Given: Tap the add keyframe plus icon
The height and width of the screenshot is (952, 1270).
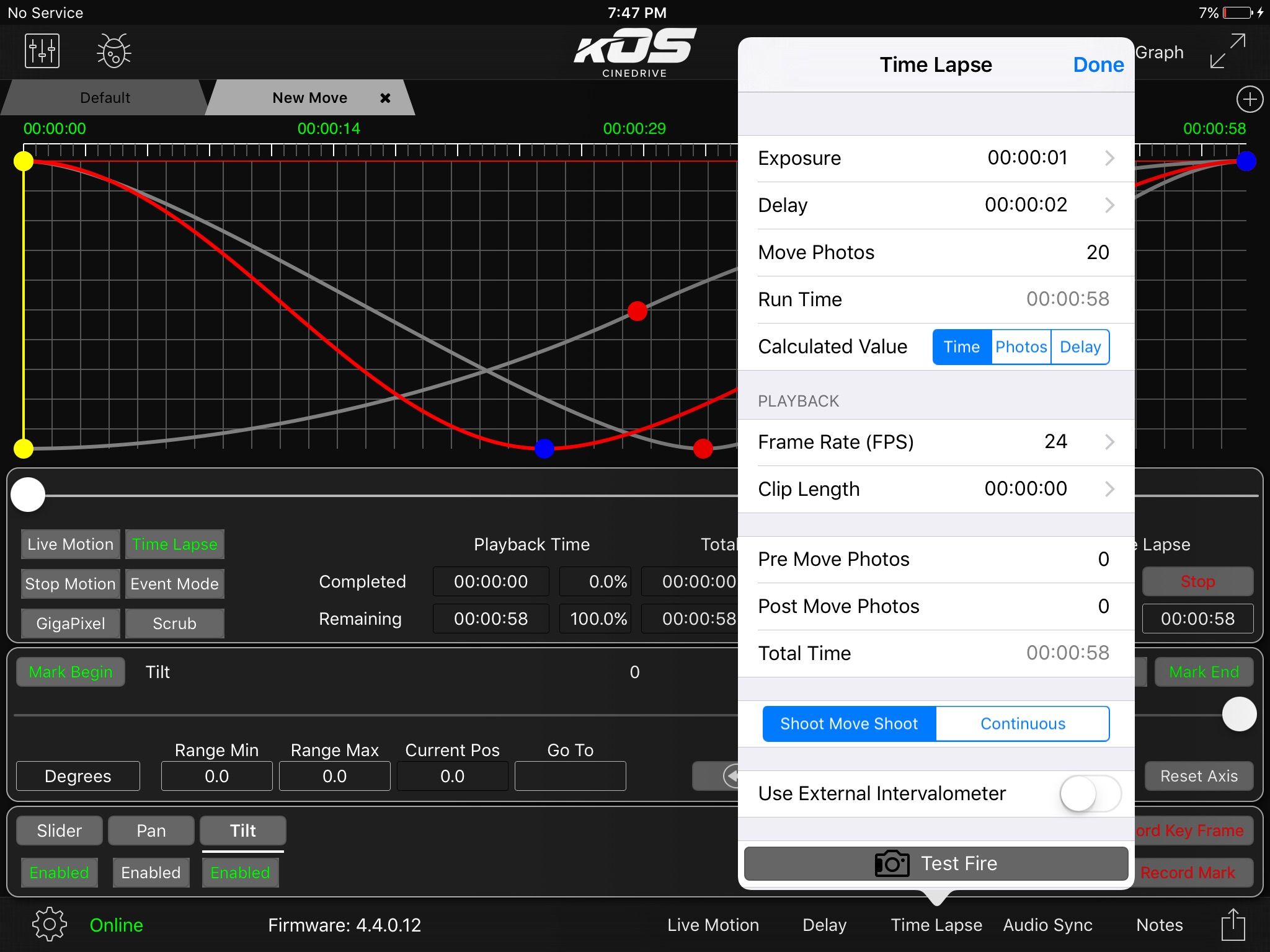Looking at the screenshot, I should 1249,99.
